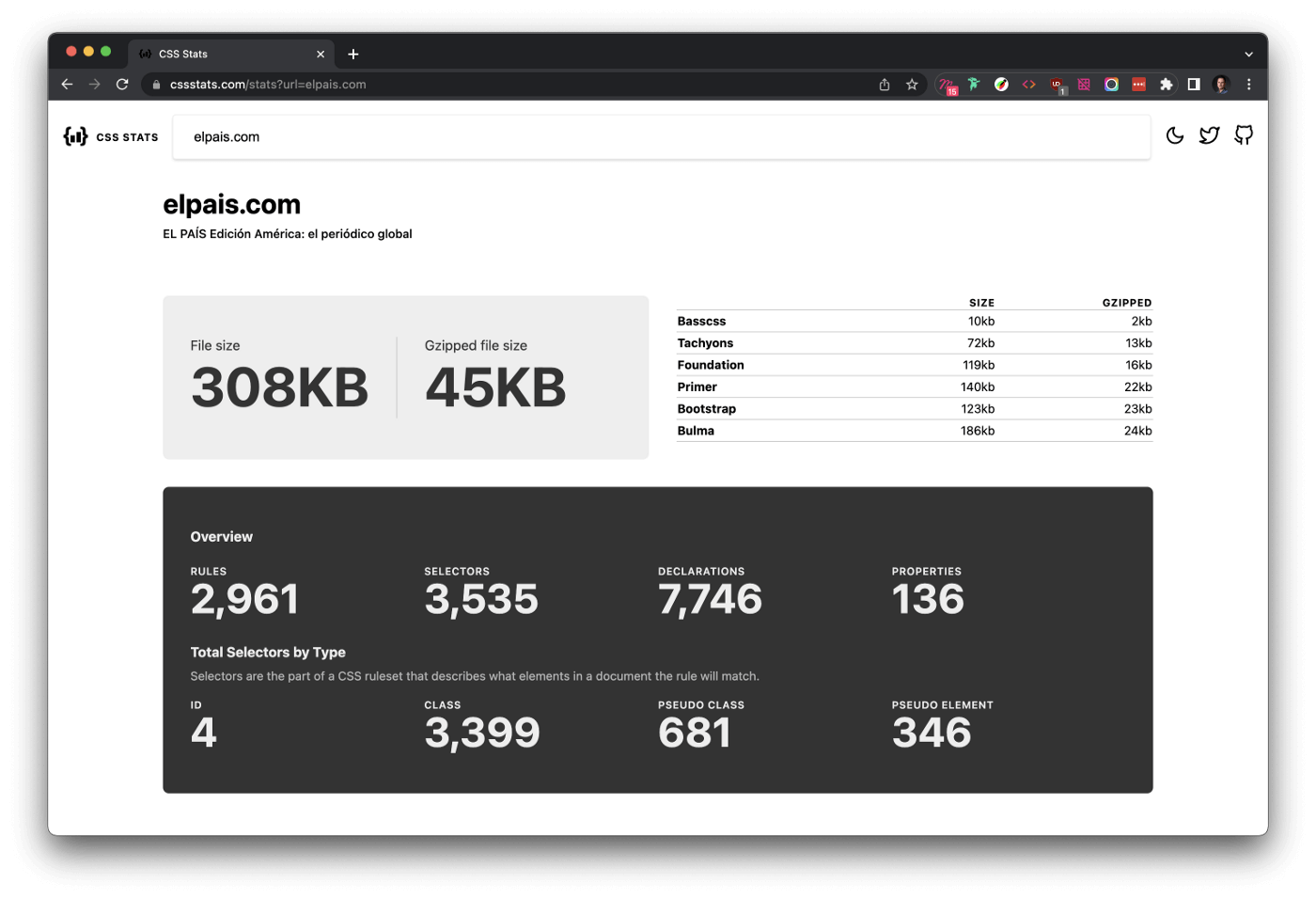Open the Chrome three-dot menu
Screen dimensions: 1316x899
coord(1248,85)
